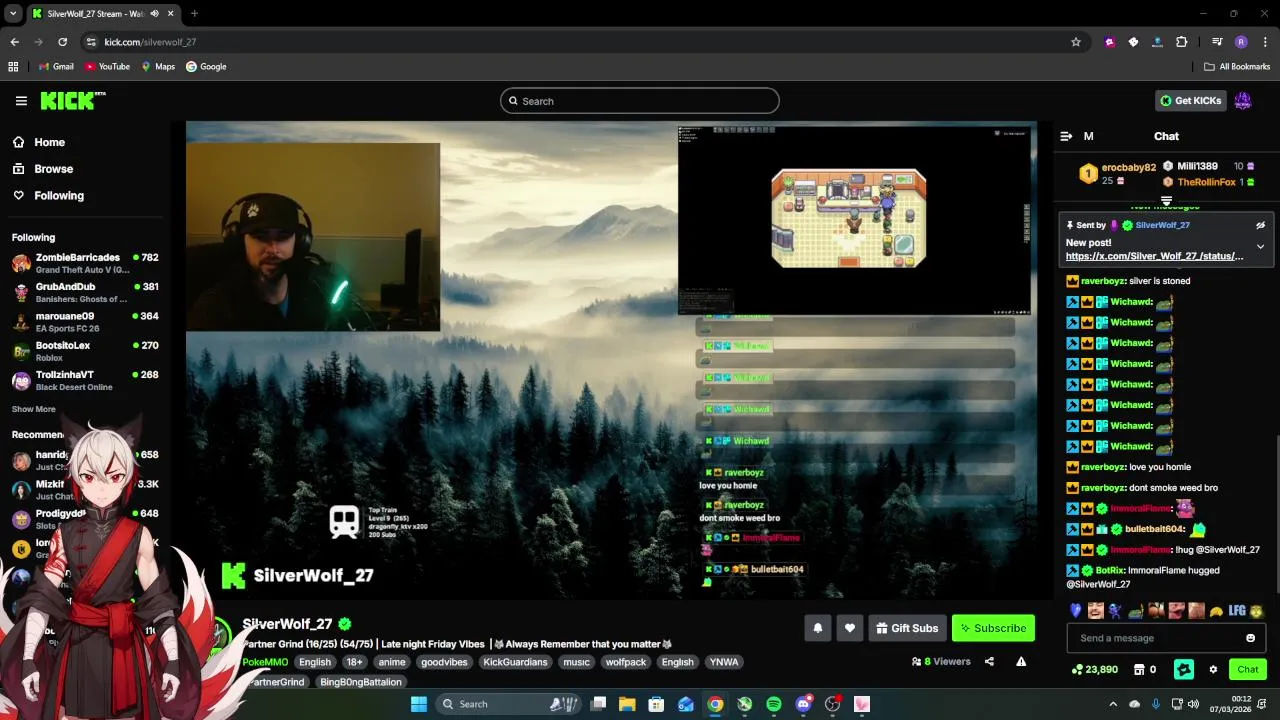1280x720 pixels.
Task: Reload the page in Chrome
Action: (x=62, y=42)
